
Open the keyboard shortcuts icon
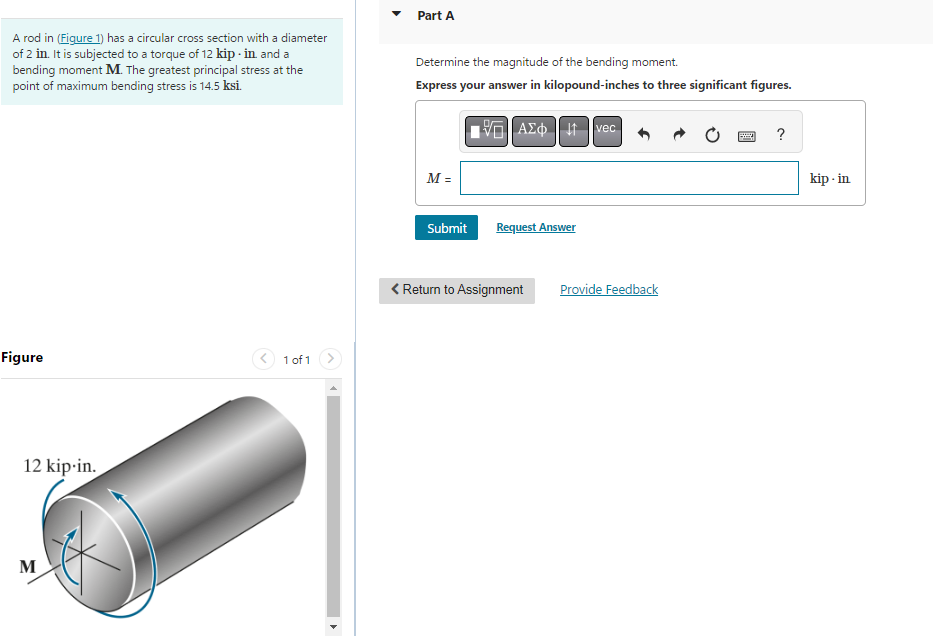click(747, 134)
